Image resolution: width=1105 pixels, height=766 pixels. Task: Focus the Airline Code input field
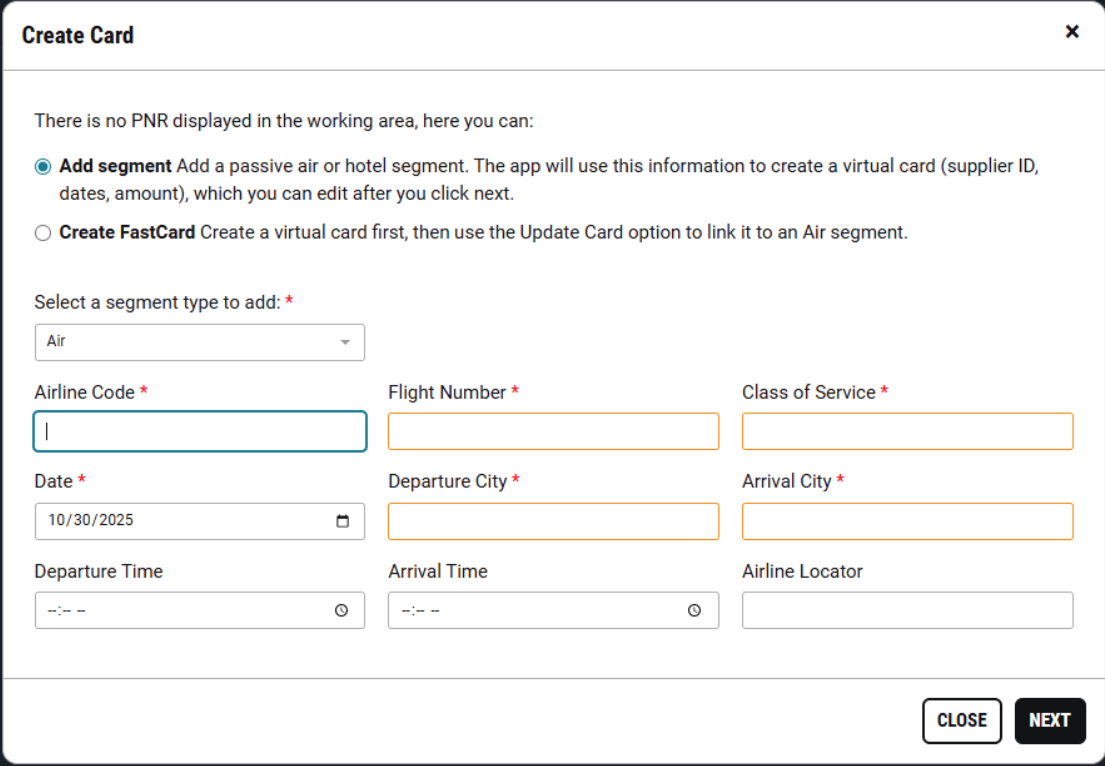[200, 431]
